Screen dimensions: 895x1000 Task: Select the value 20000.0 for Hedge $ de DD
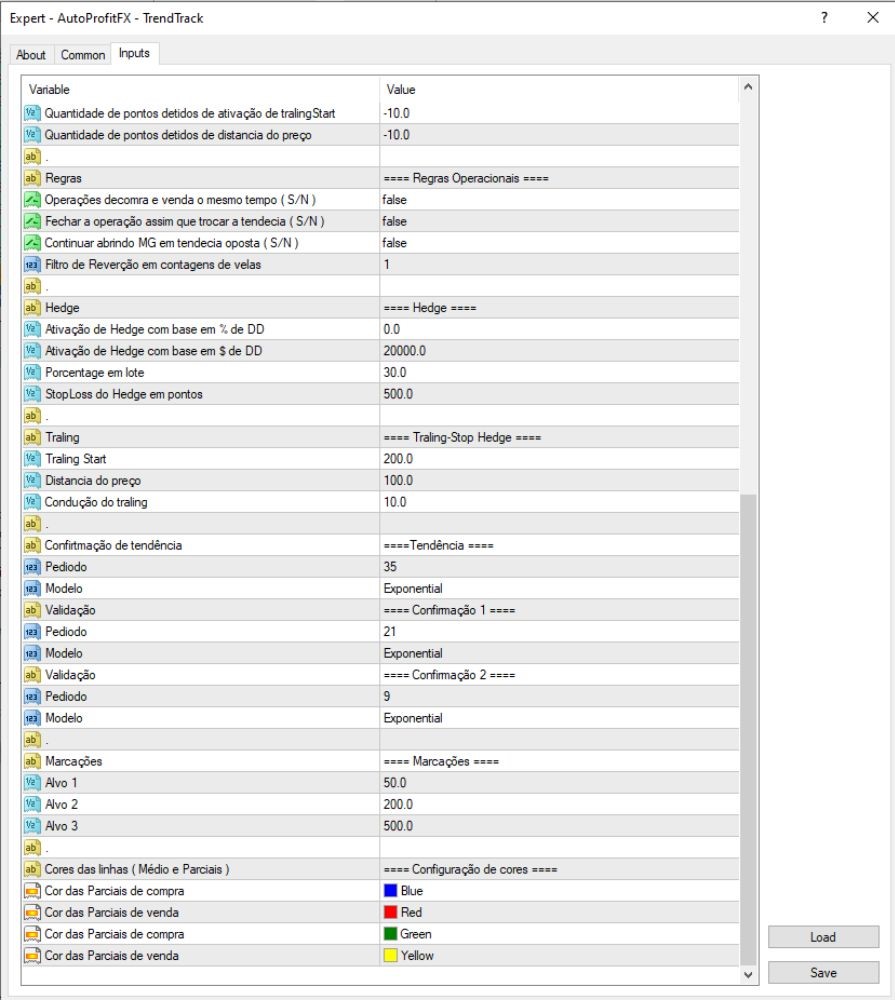point(404,351)
